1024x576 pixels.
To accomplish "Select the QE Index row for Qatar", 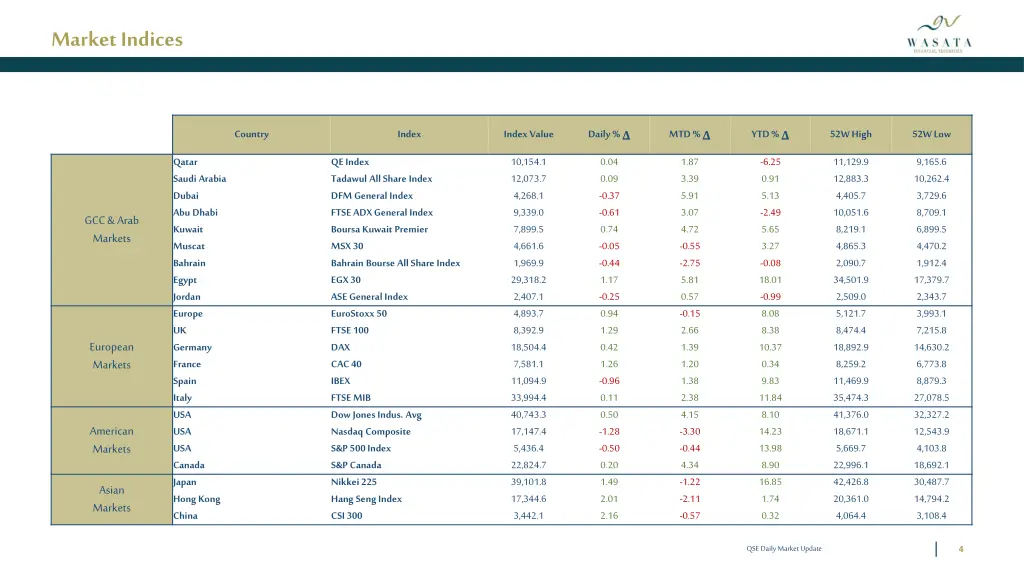I will 350,161.
